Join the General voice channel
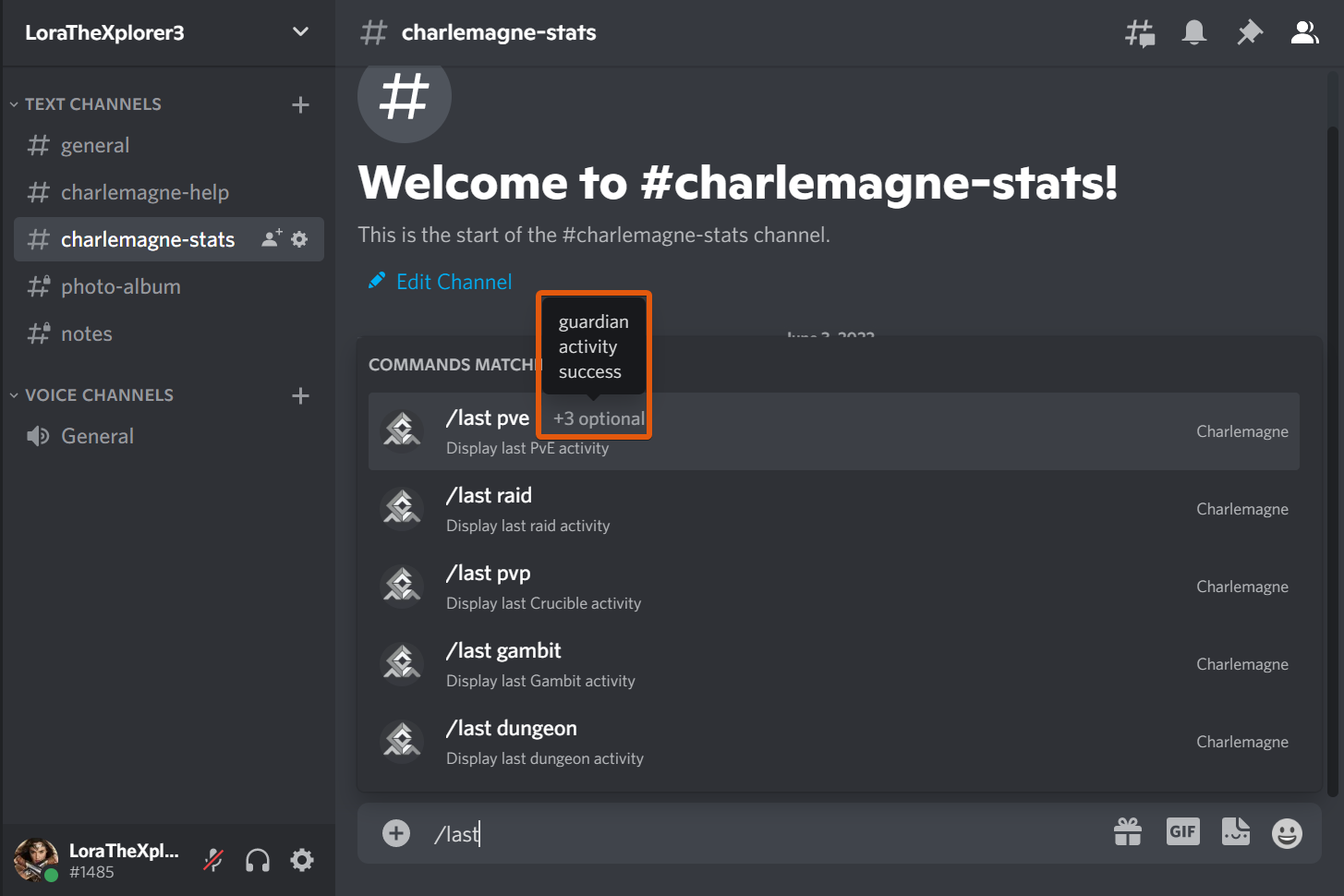 pyautogui.click(x=168, y=437)
